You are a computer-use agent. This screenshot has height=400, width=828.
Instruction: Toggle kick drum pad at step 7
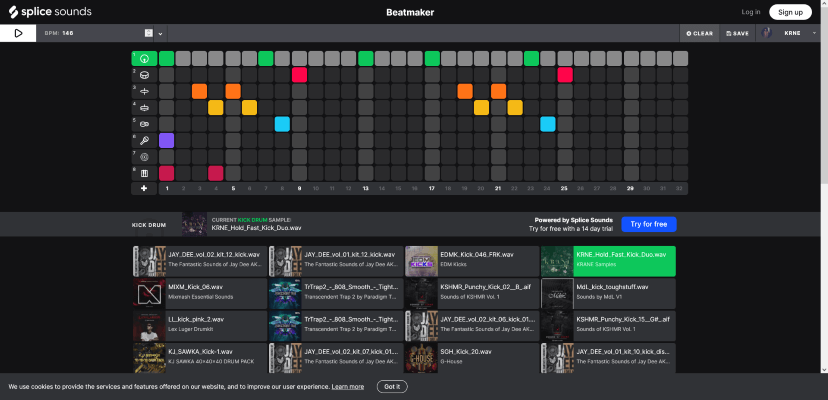tap(266, 58)
